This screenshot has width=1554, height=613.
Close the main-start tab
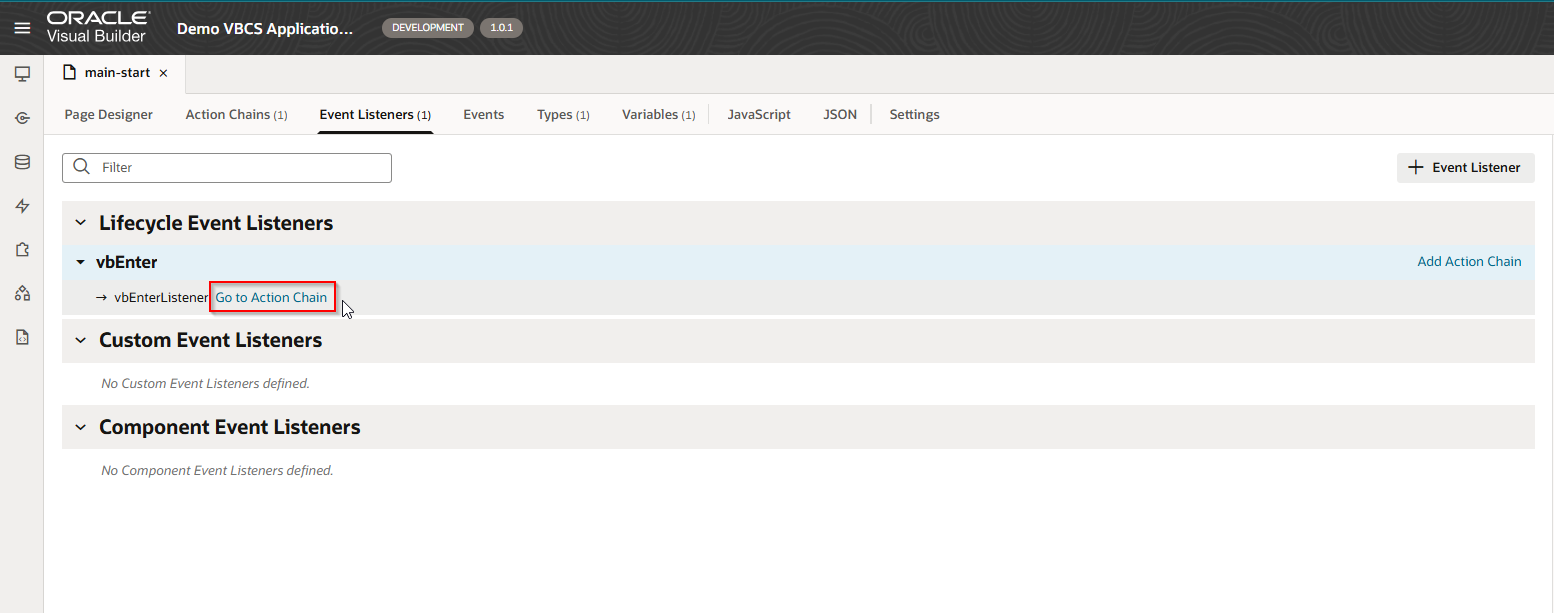(163, 73)
